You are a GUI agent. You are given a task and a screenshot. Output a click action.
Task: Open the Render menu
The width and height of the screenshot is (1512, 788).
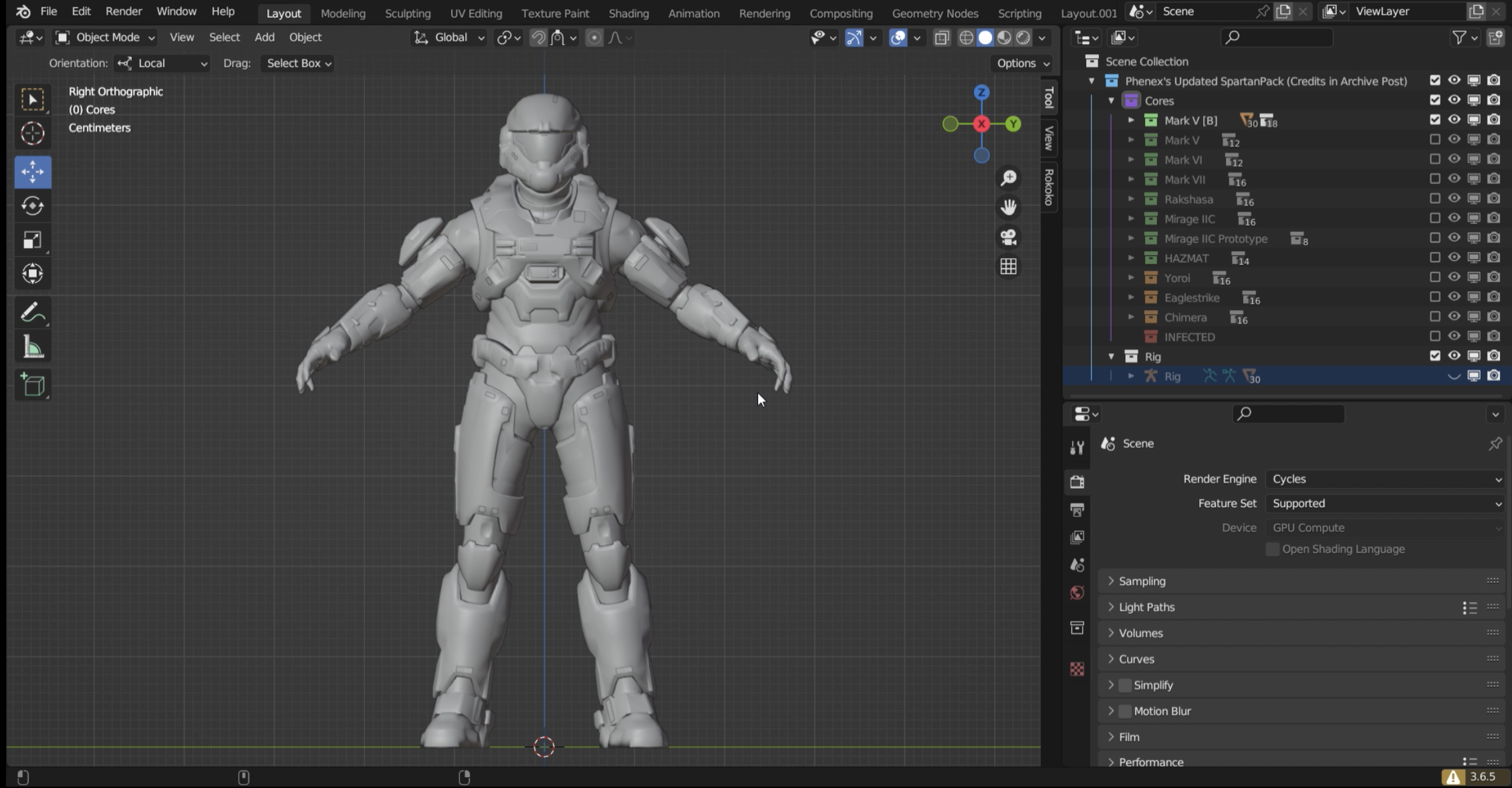(x=124, y=11)
